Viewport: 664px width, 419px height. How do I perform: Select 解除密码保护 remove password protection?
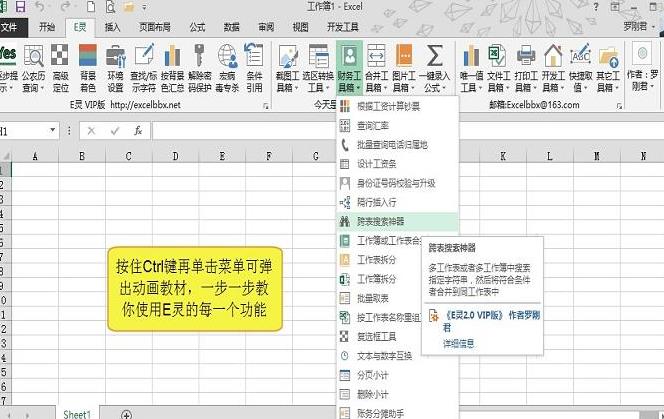point(199,68)
